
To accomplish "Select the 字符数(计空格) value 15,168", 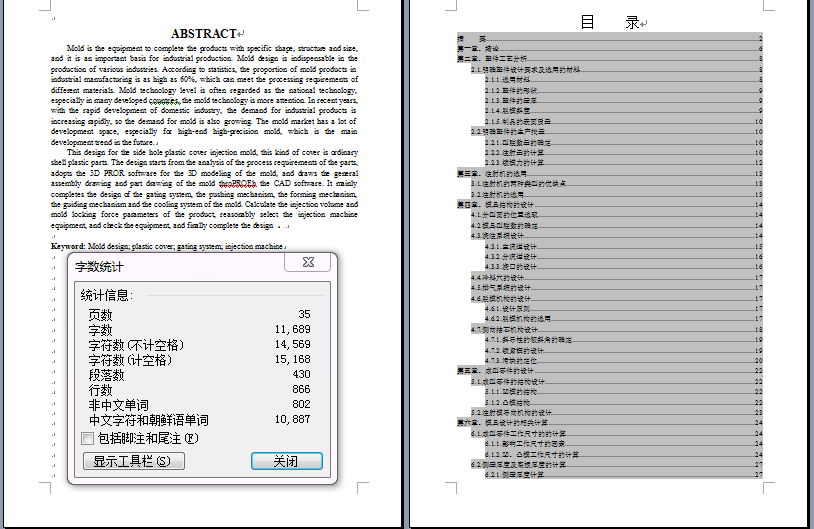I will (x=293, y=359).
